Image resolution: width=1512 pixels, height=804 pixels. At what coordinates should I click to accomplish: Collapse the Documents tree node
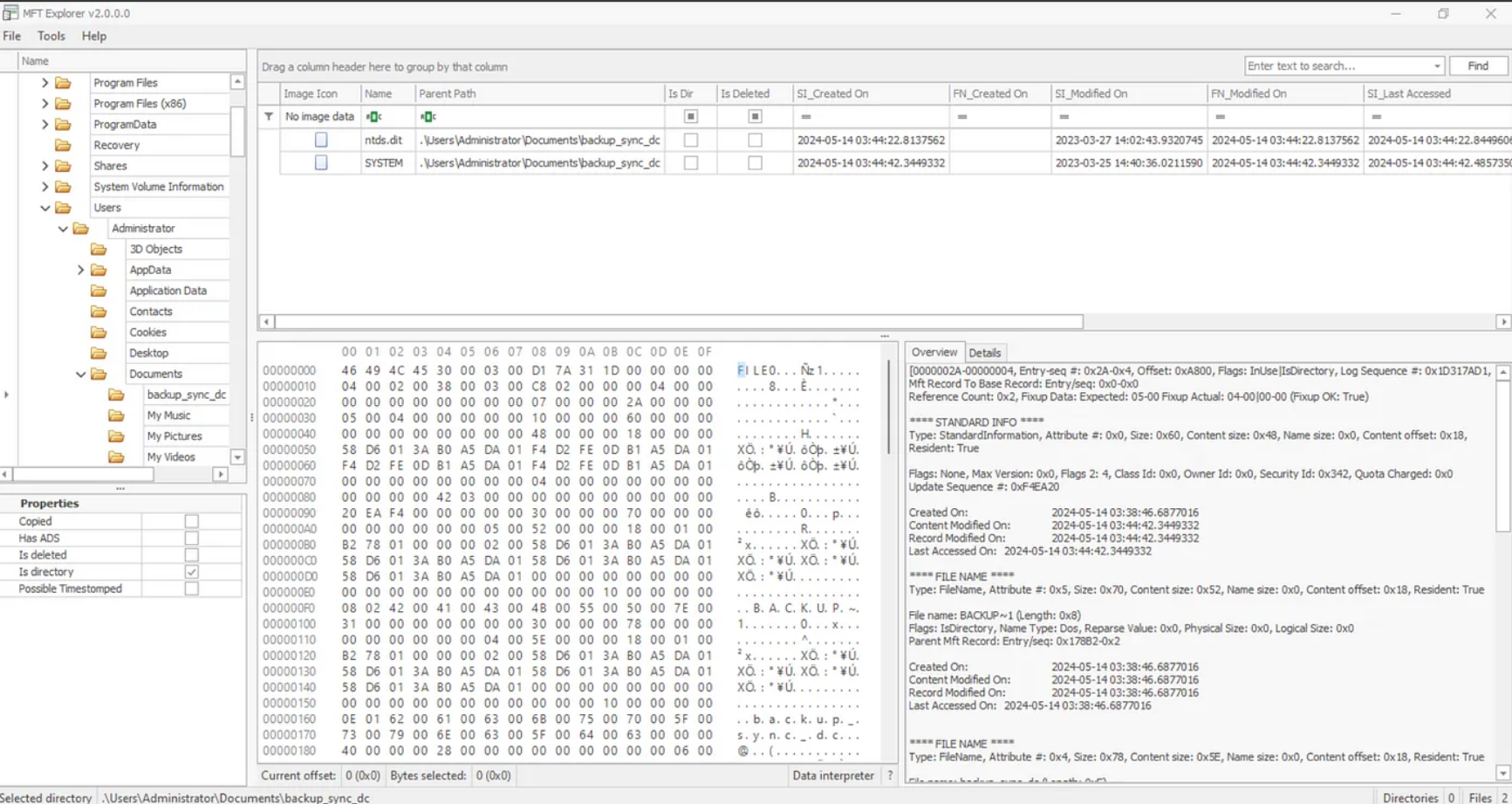pos(80,375)
